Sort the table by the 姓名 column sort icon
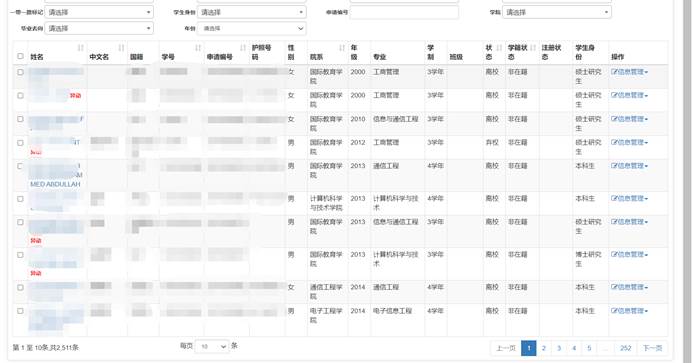 [x=80, y=48]
